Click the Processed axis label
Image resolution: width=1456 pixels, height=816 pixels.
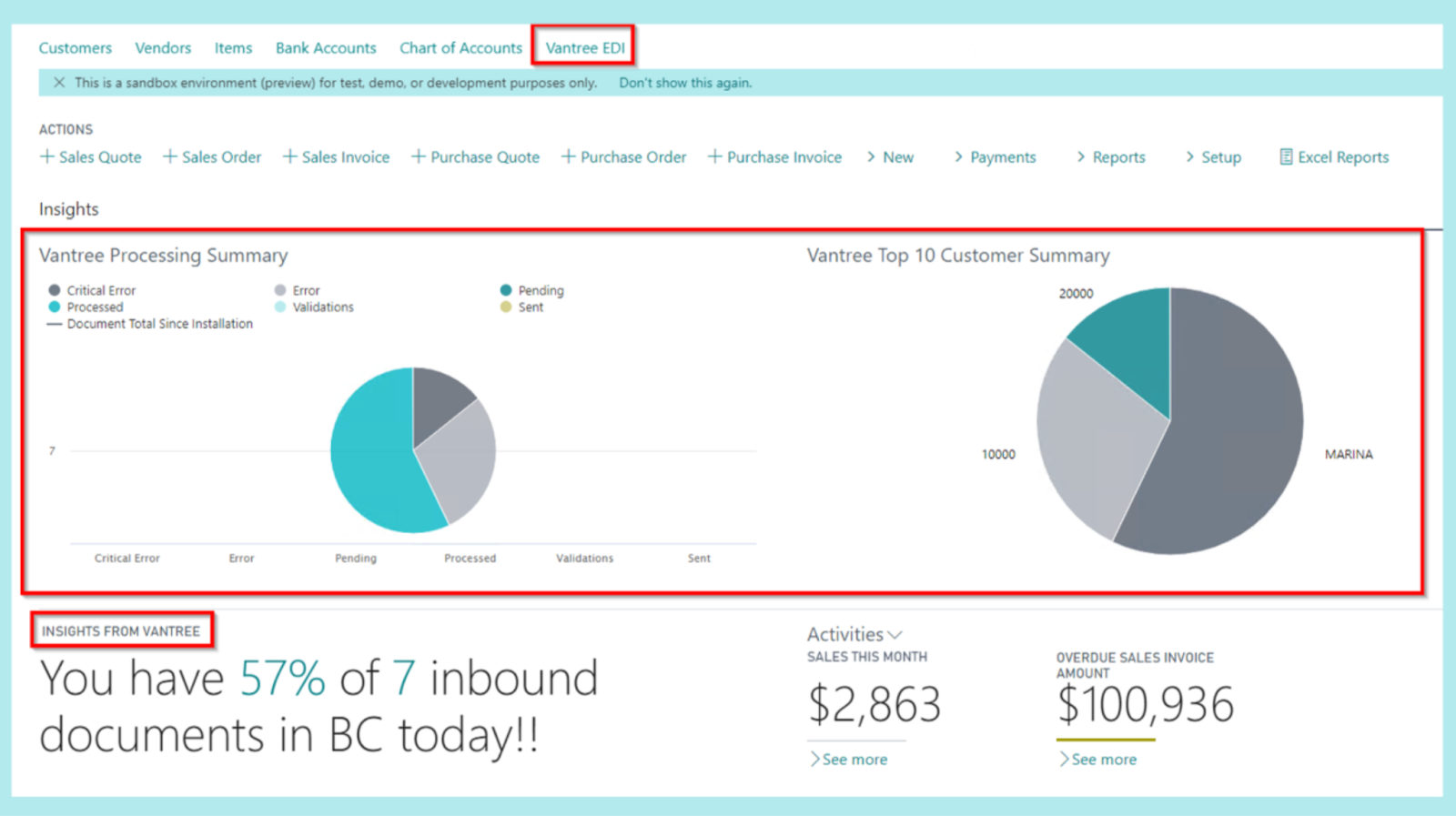click(470, 559)
